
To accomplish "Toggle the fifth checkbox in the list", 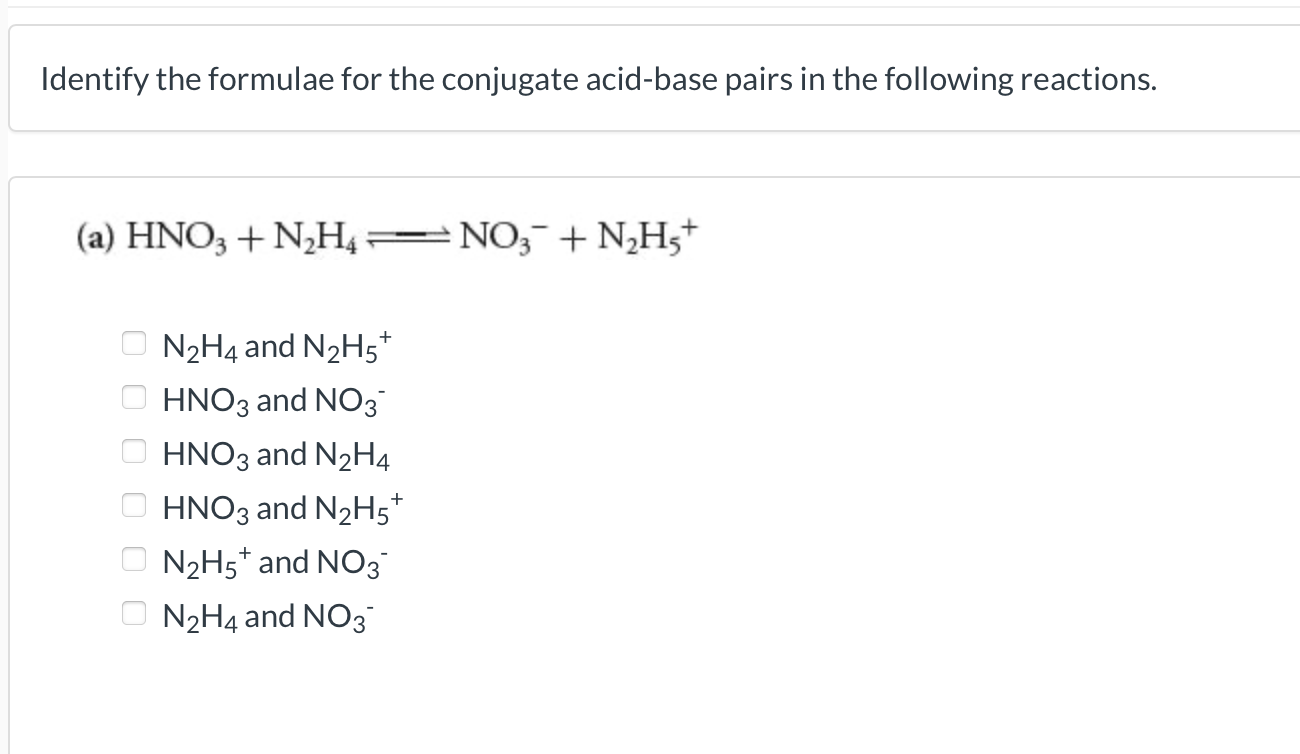I will coord(134,558).
